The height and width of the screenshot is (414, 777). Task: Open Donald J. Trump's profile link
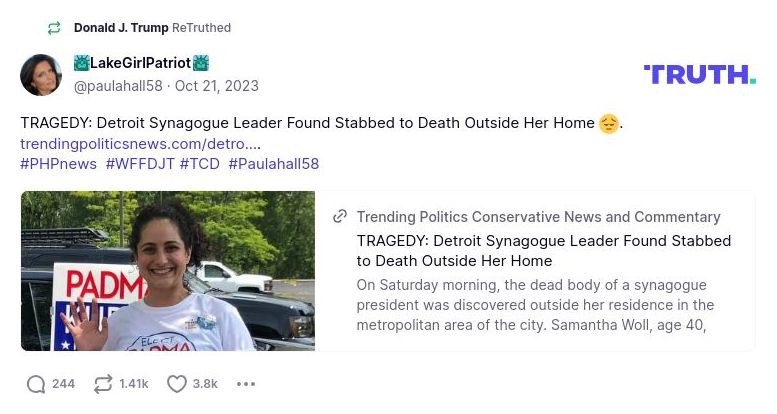click(x=121, y=28)
